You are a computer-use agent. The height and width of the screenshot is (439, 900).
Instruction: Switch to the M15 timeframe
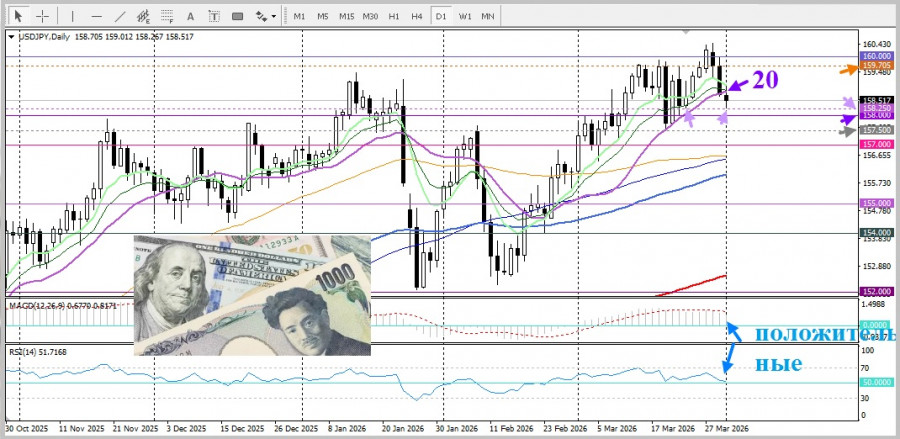346,16
